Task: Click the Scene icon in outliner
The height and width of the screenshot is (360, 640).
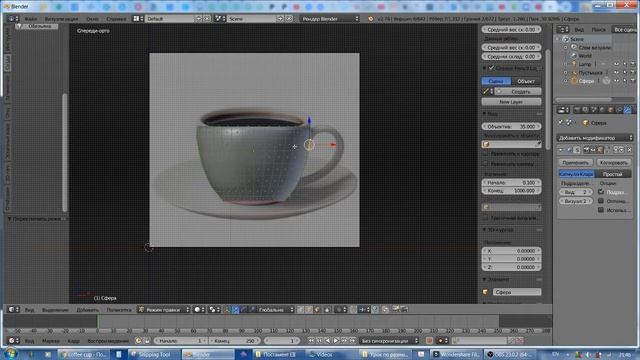Action: pyautogui.click(x=566, y=39)
